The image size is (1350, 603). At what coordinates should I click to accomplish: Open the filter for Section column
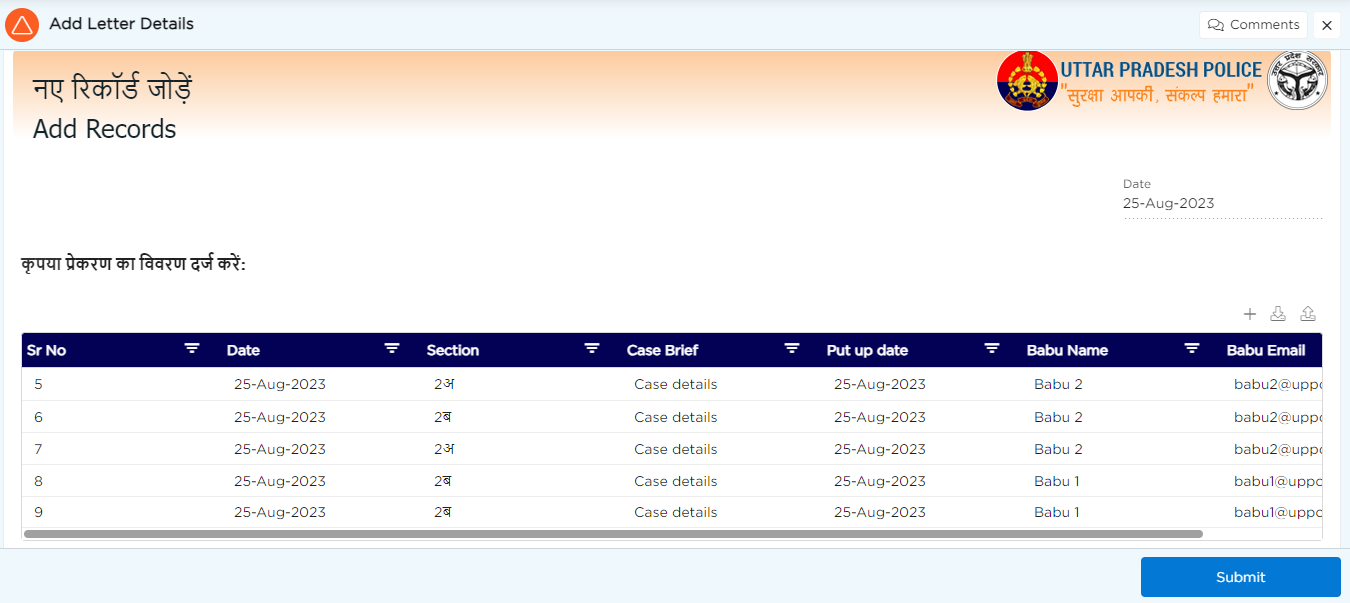pos(592,349)
